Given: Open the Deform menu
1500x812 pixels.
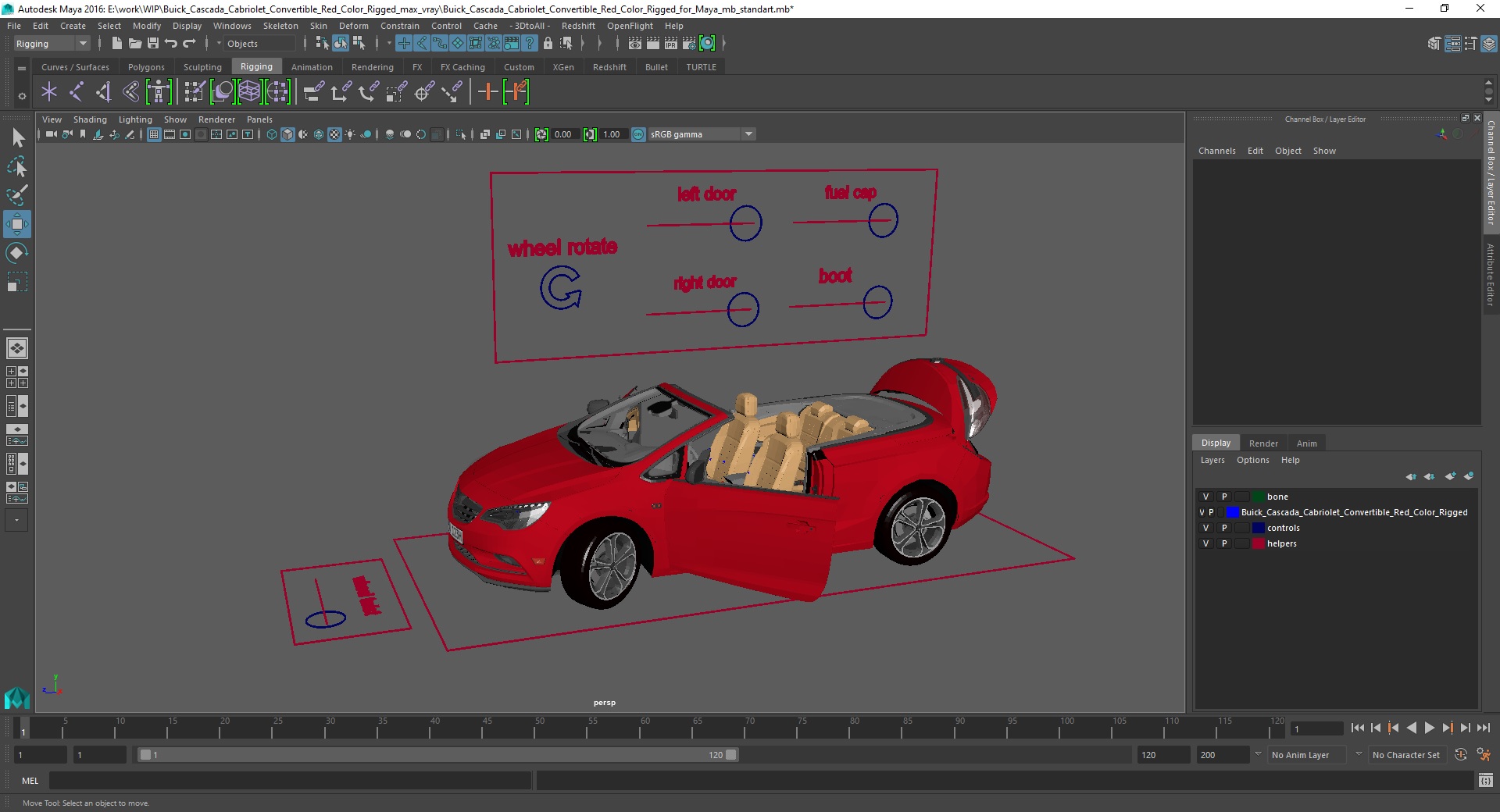Looking at the screenshot, I should [353, 26].
